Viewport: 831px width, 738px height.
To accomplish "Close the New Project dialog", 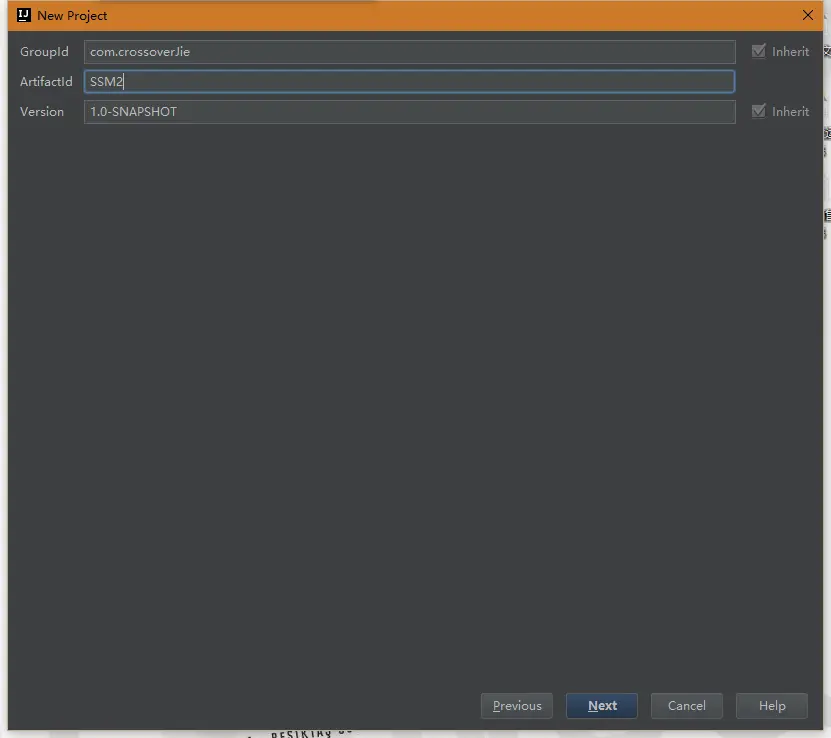I will [807, 15].
